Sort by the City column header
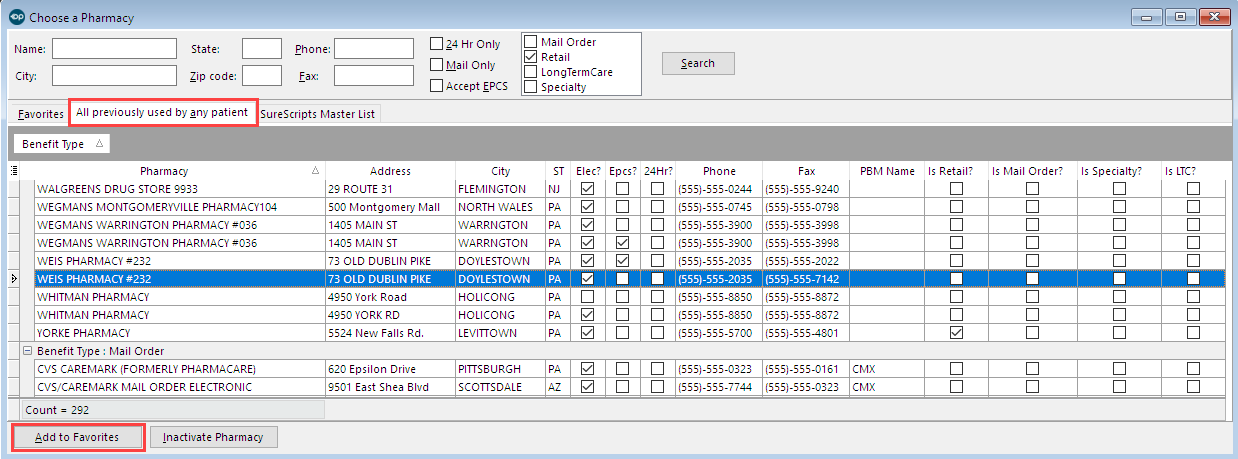1238x459 pixels. tap(500, 171)
